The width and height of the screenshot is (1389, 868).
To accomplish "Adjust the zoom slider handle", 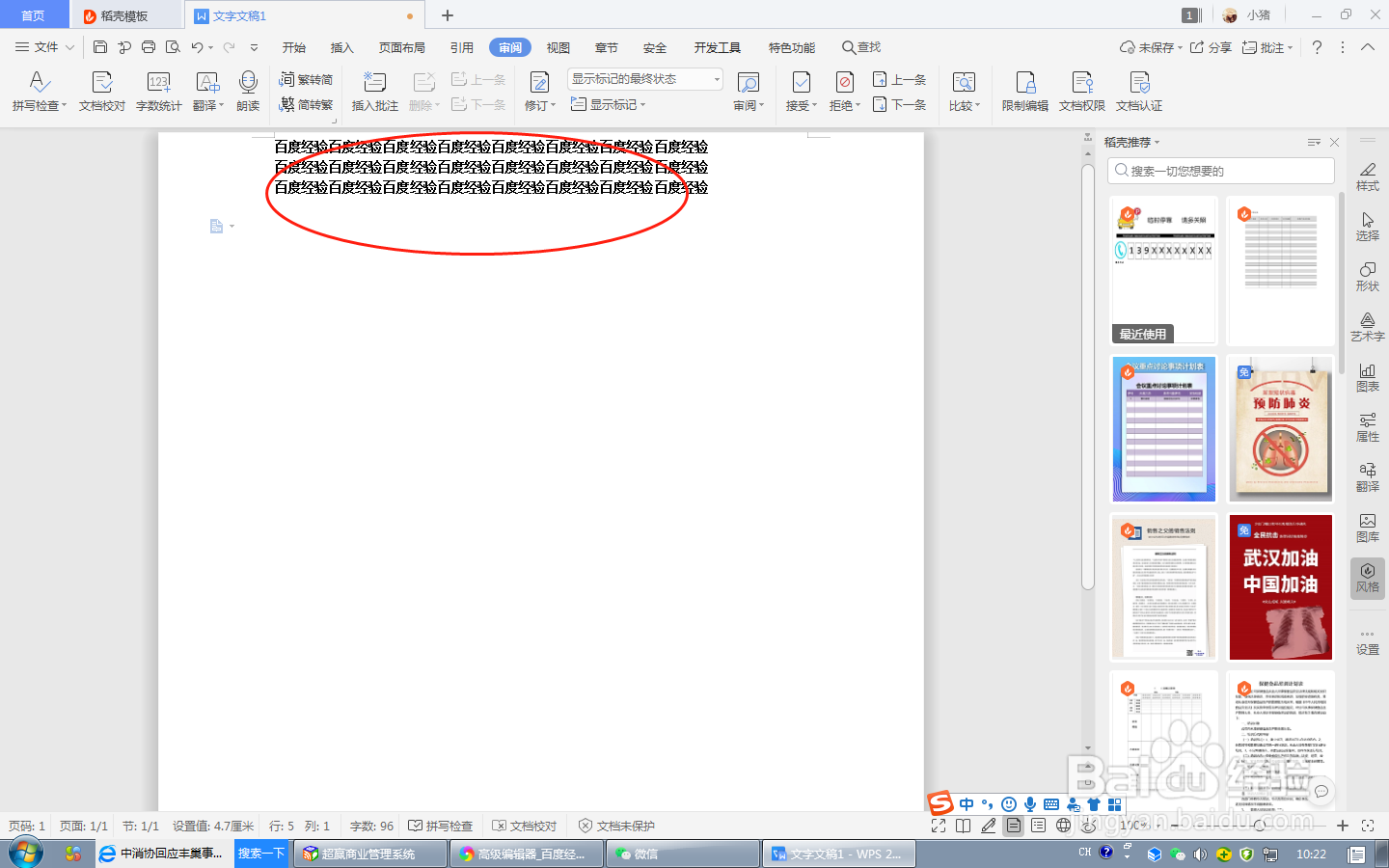I will [1260, 826].
